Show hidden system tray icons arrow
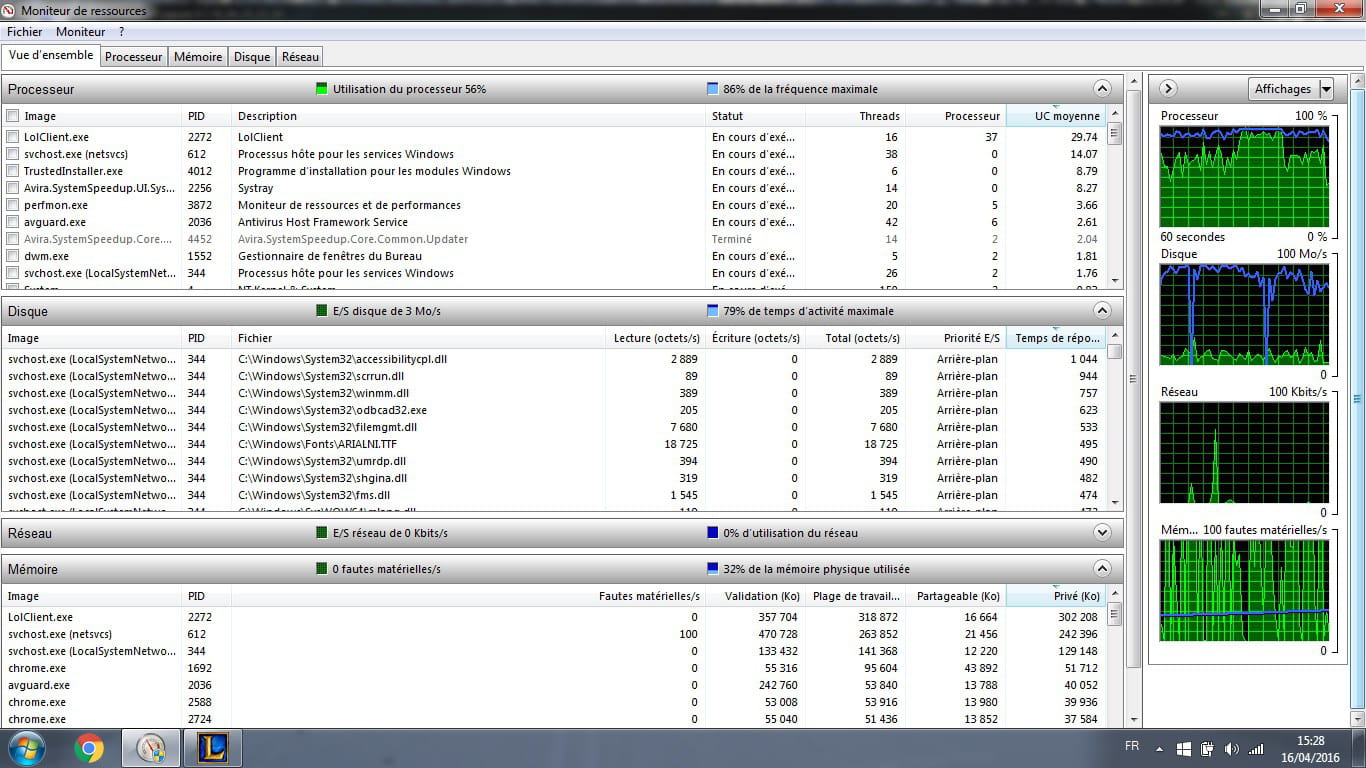 coord(1159,748)
